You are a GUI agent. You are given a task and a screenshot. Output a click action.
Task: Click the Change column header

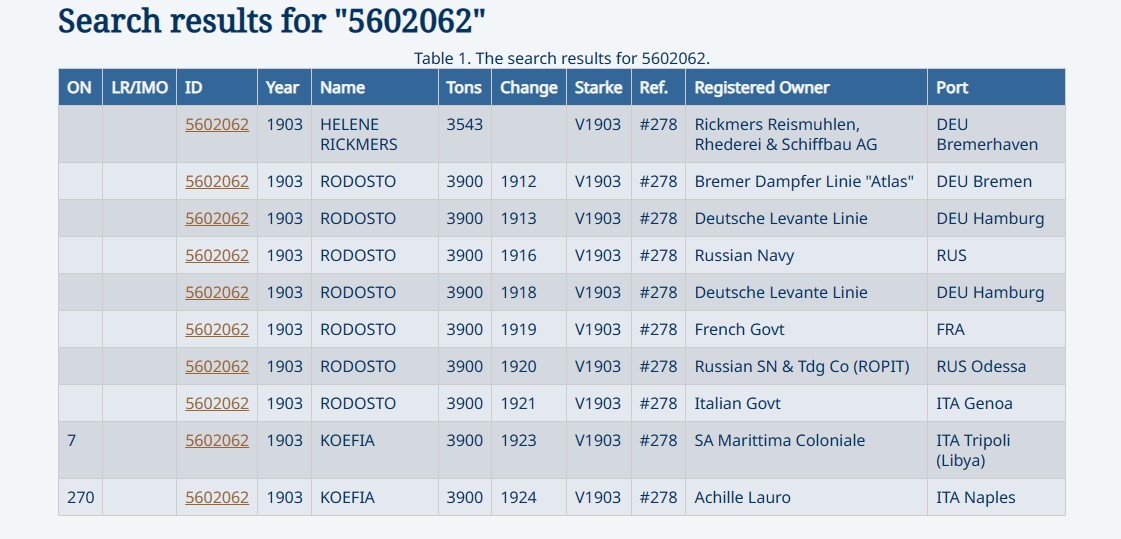529,87
